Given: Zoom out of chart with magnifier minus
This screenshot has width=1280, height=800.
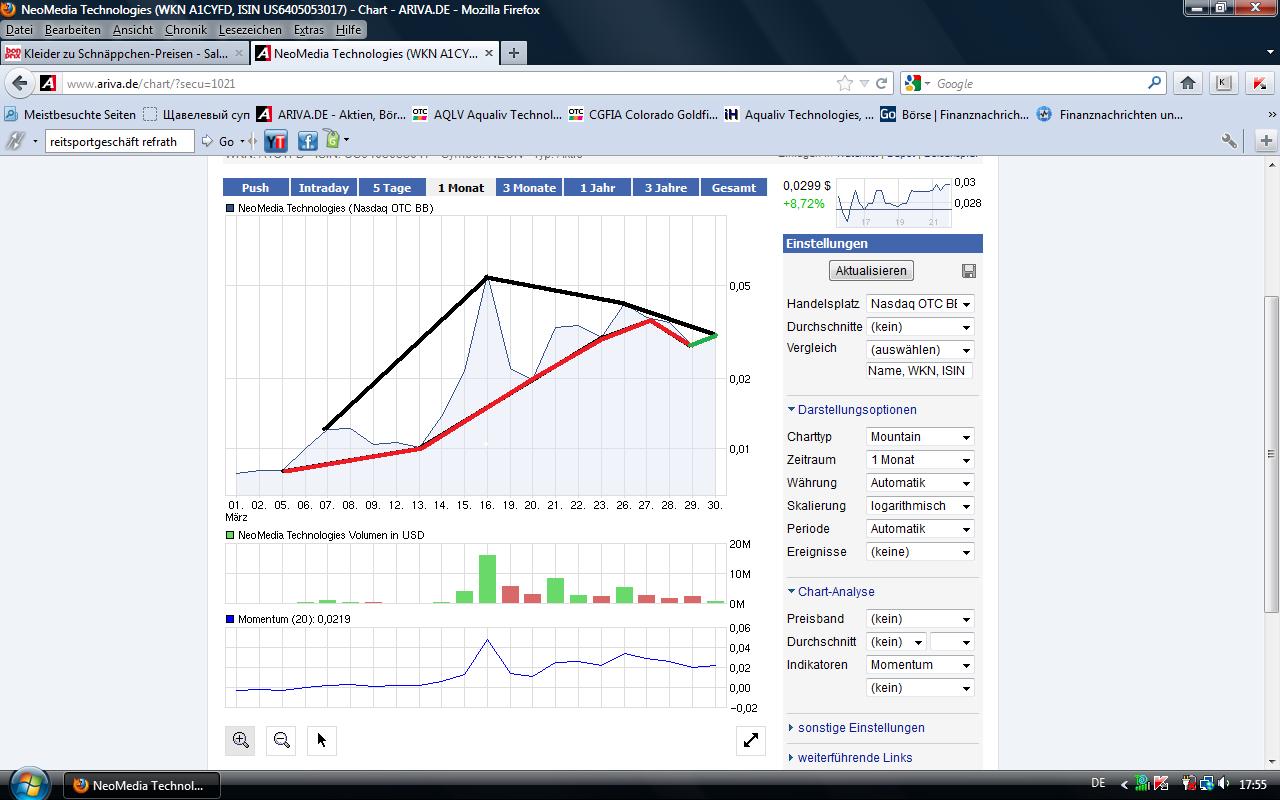Looking at the screenshot, I should 281,740.
